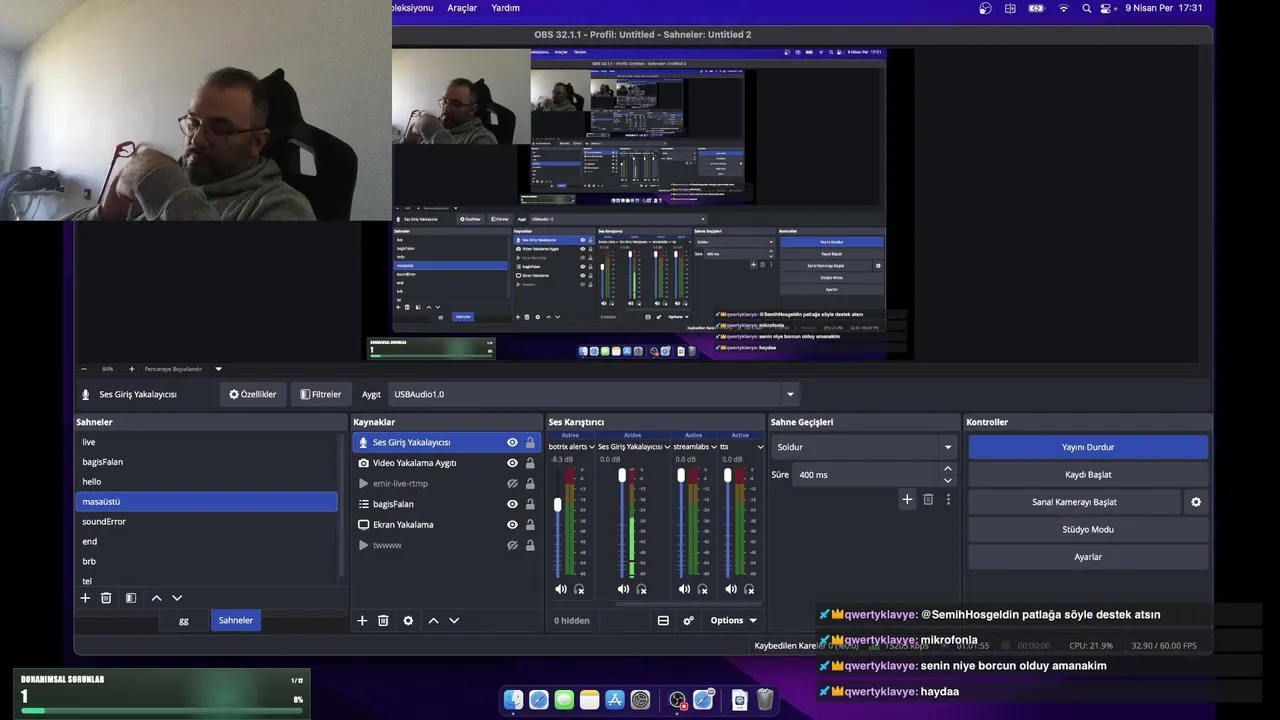Open the Yardım menu
1280x720 pixels.
(505, 8)
